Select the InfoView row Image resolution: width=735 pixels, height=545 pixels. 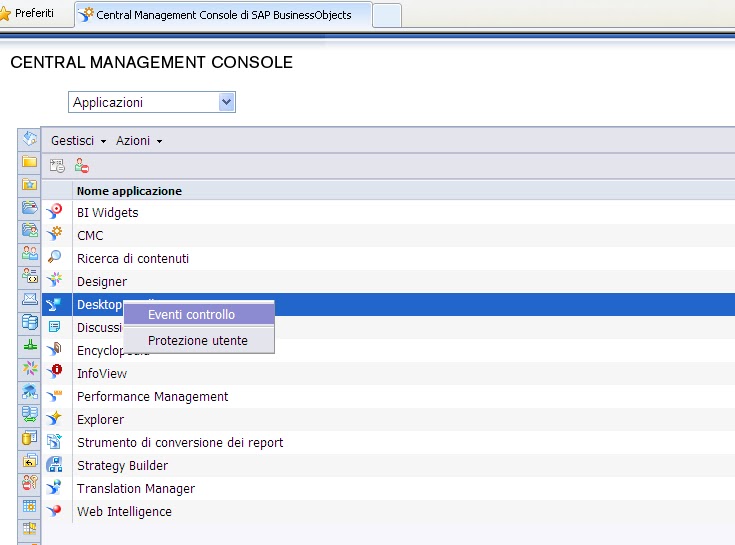pos(388,373)
